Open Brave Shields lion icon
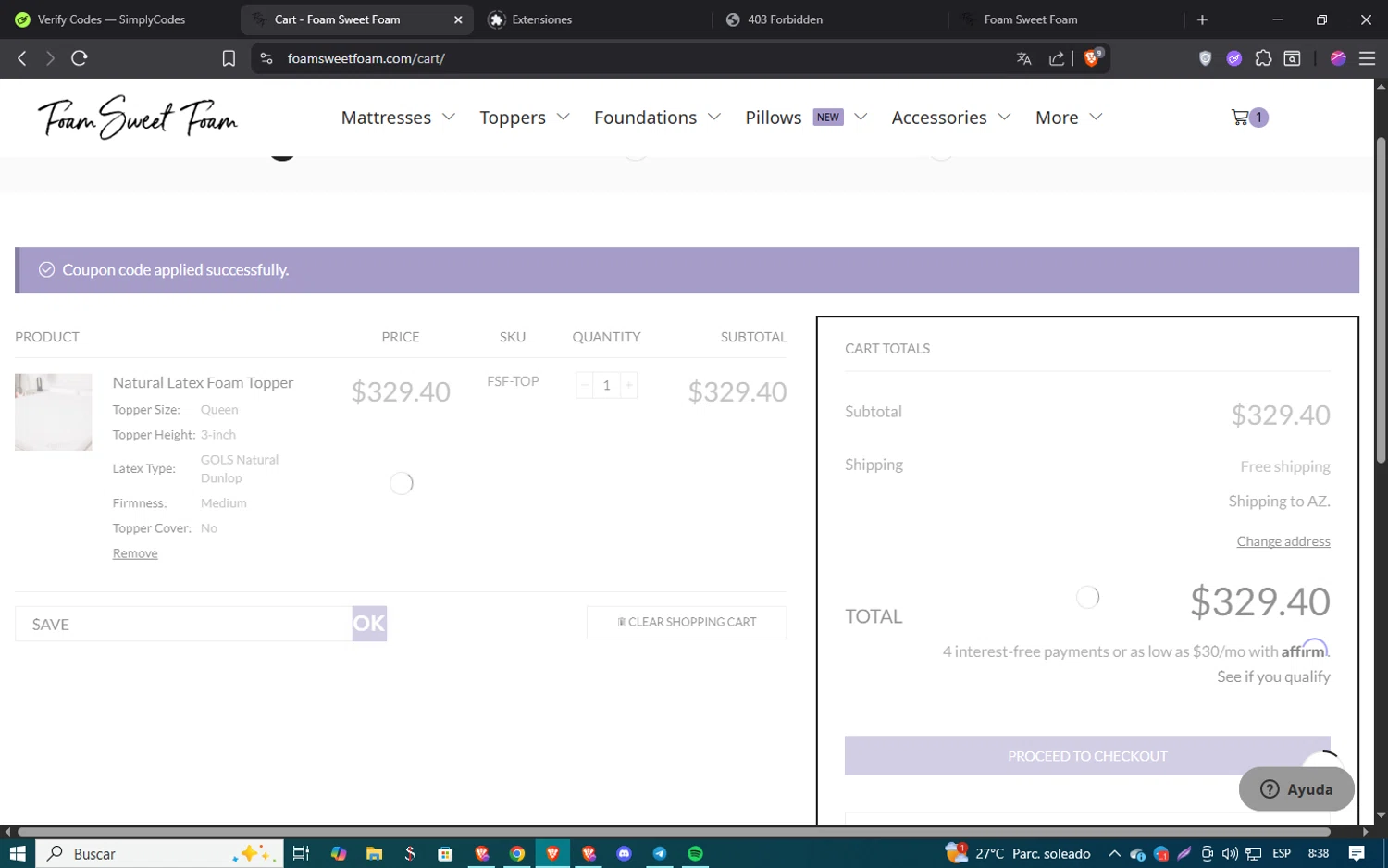Viewport: 1388px width, 868px height. click(x=1092, y=58)
